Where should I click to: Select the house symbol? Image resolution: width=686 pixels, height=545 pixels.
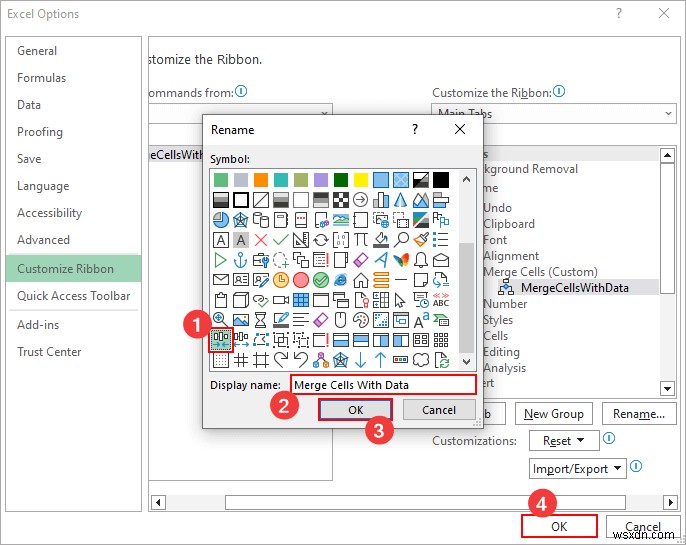(x=361, y=280)
